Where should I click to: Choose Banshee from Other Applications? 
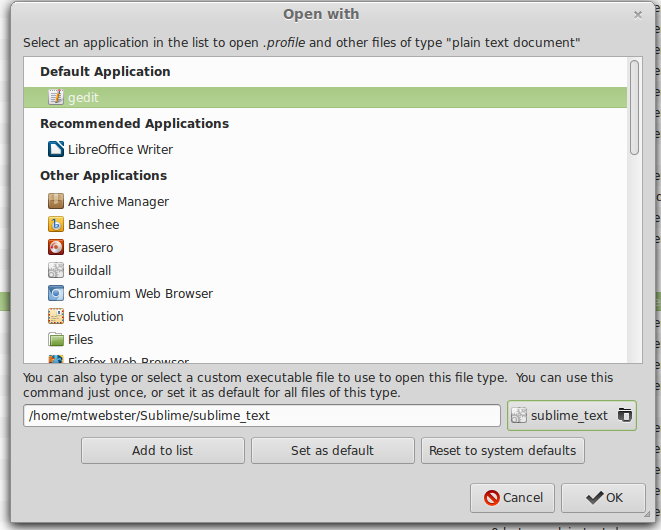(x=325, y=224)
